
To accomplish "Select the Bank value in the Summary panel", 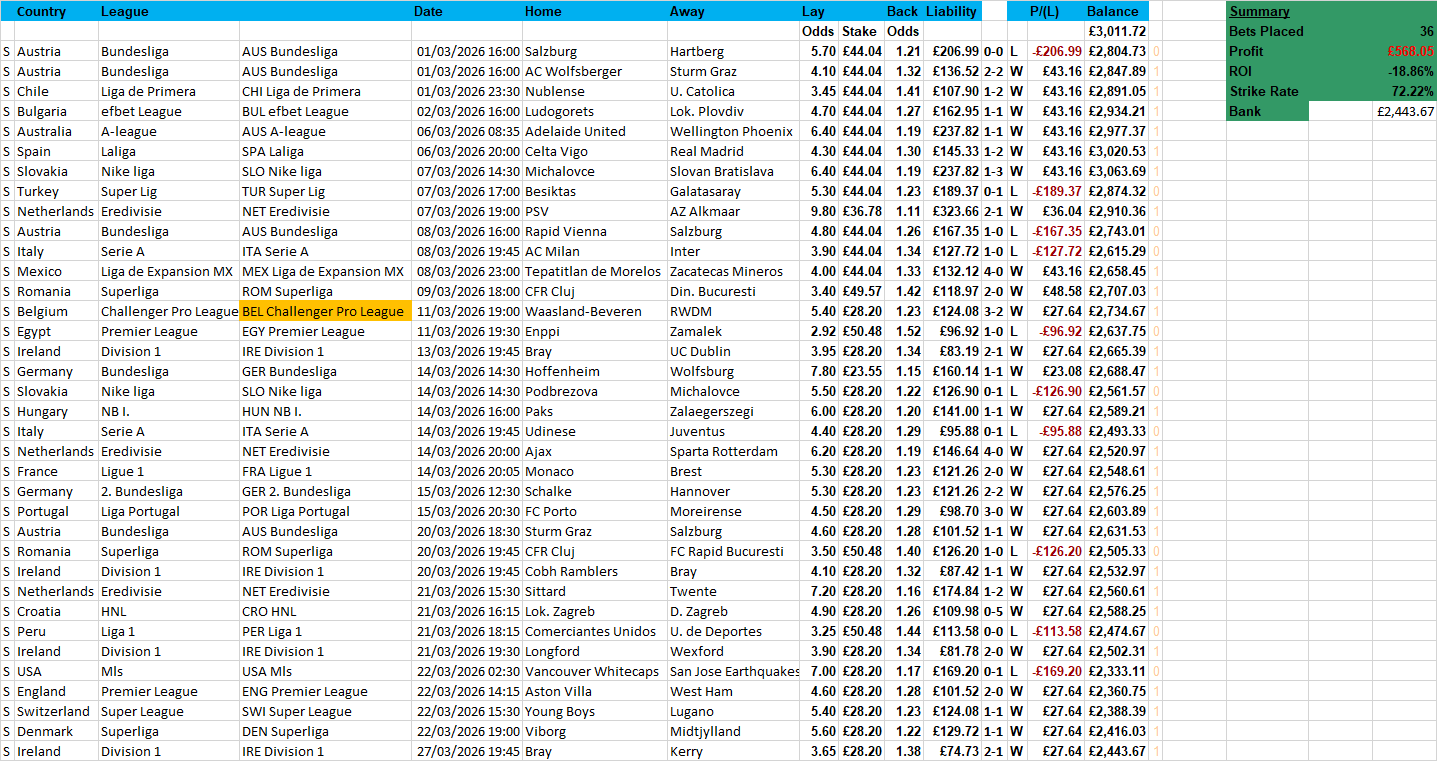I will click(x=1405, y=111).
